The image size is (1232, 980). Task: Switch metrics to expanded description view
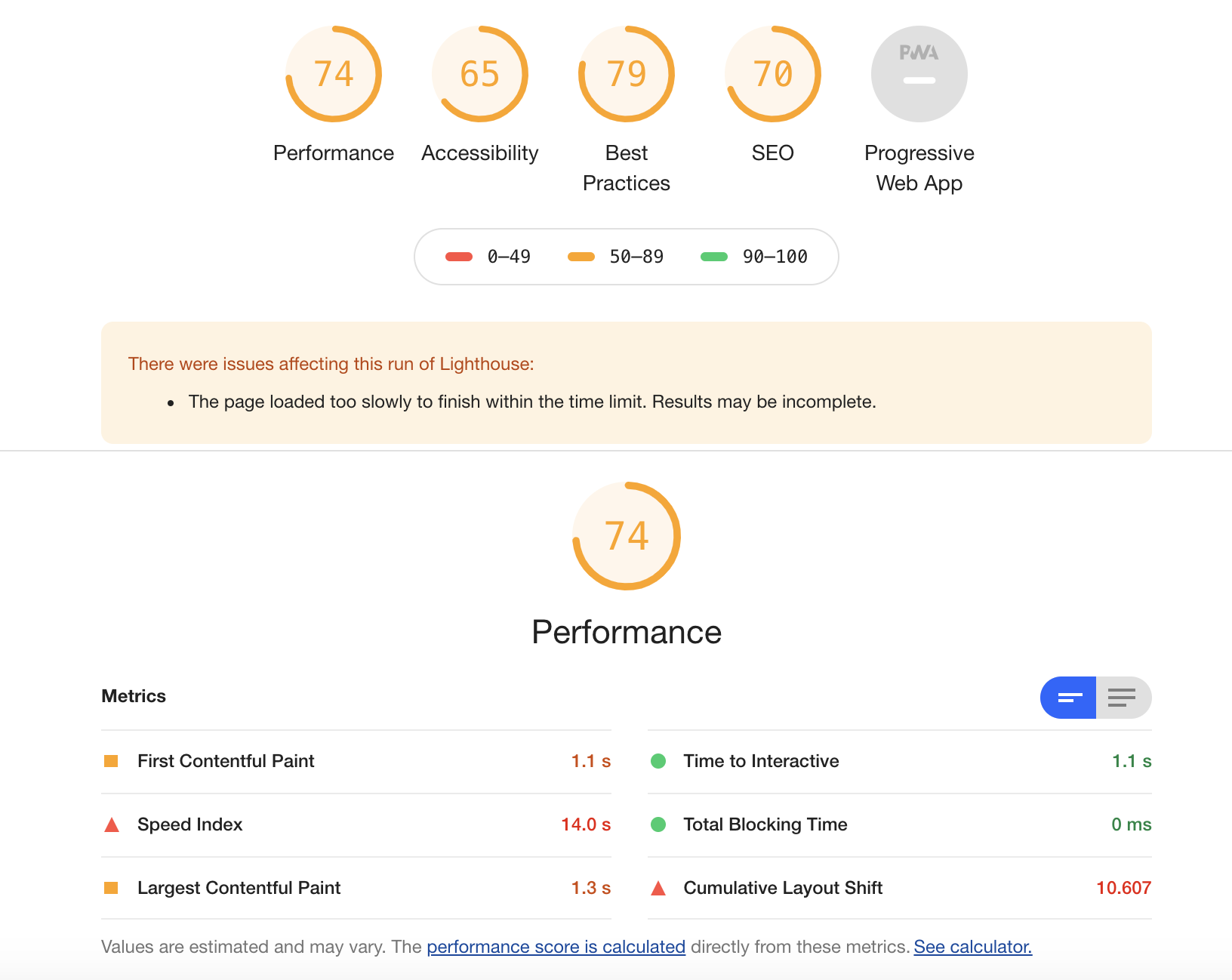pos(1123,698)
